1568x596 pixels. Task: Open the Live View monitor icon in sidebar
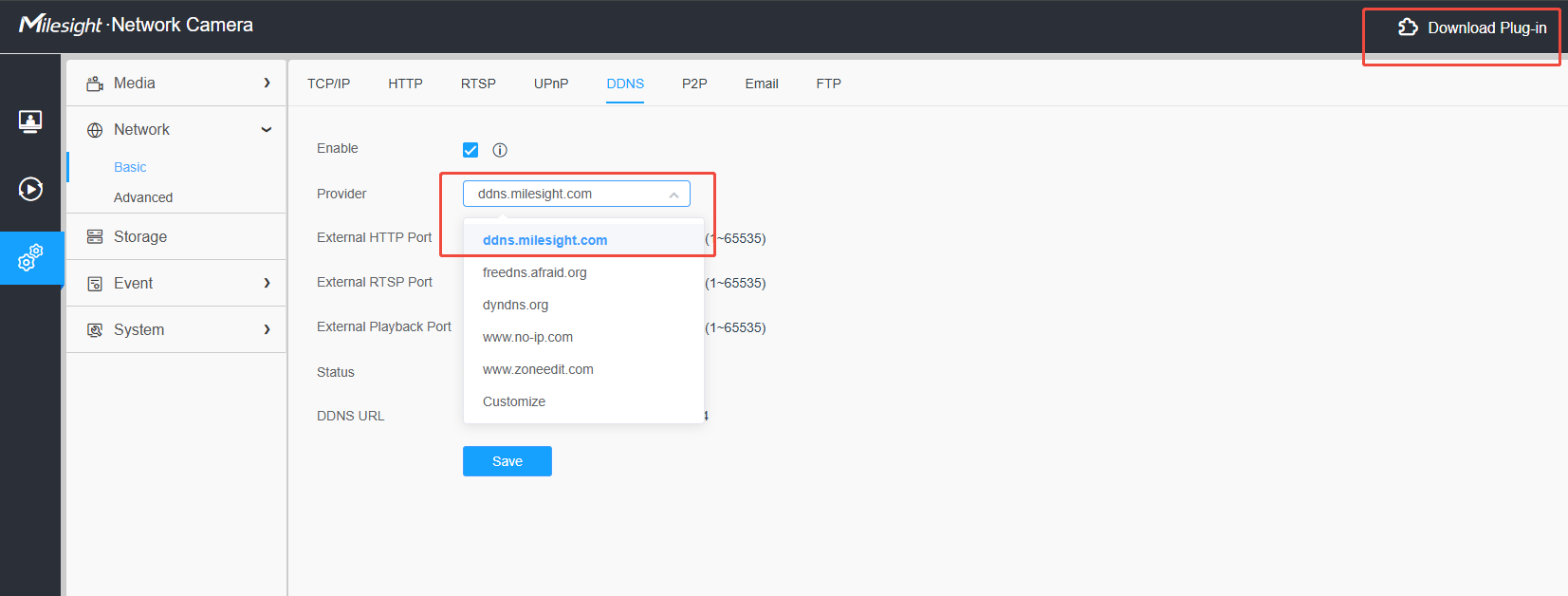(30, 121)
